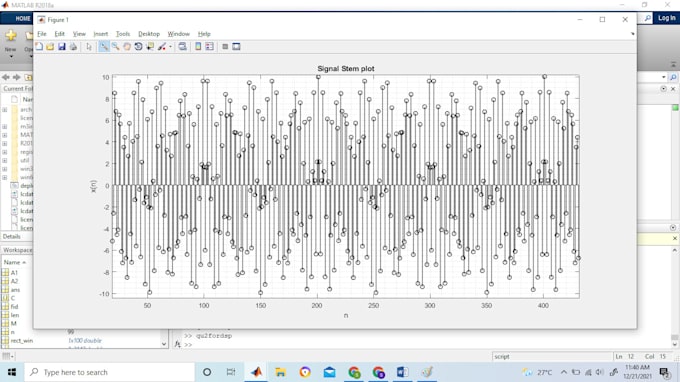
Task: Toggle the Rotate 3D tool
Action: click(x=138, y=46)
